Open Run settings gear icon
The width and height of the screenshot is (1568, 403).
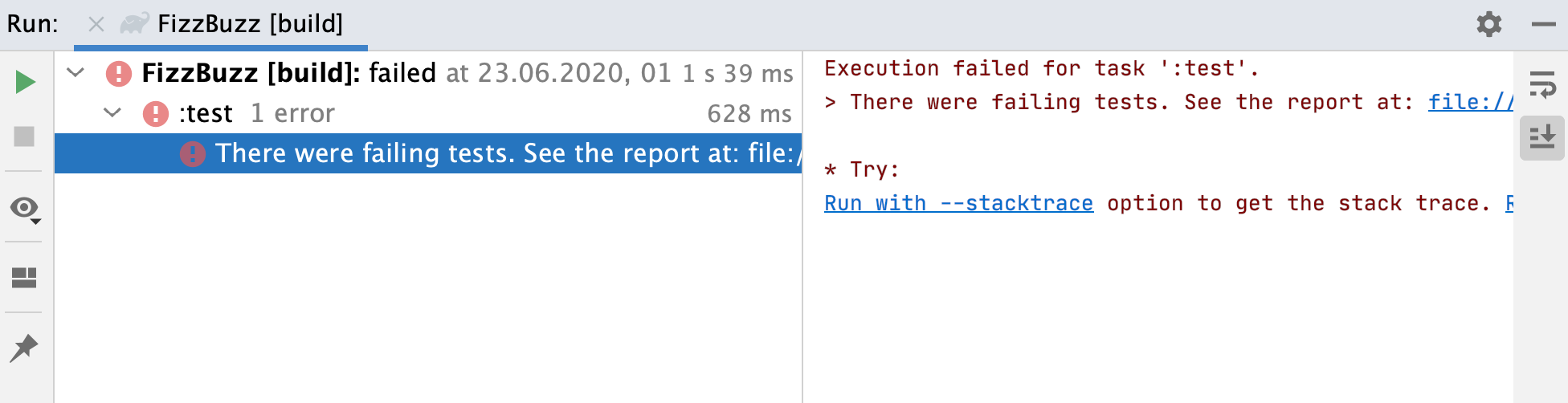pos(1489,24)
